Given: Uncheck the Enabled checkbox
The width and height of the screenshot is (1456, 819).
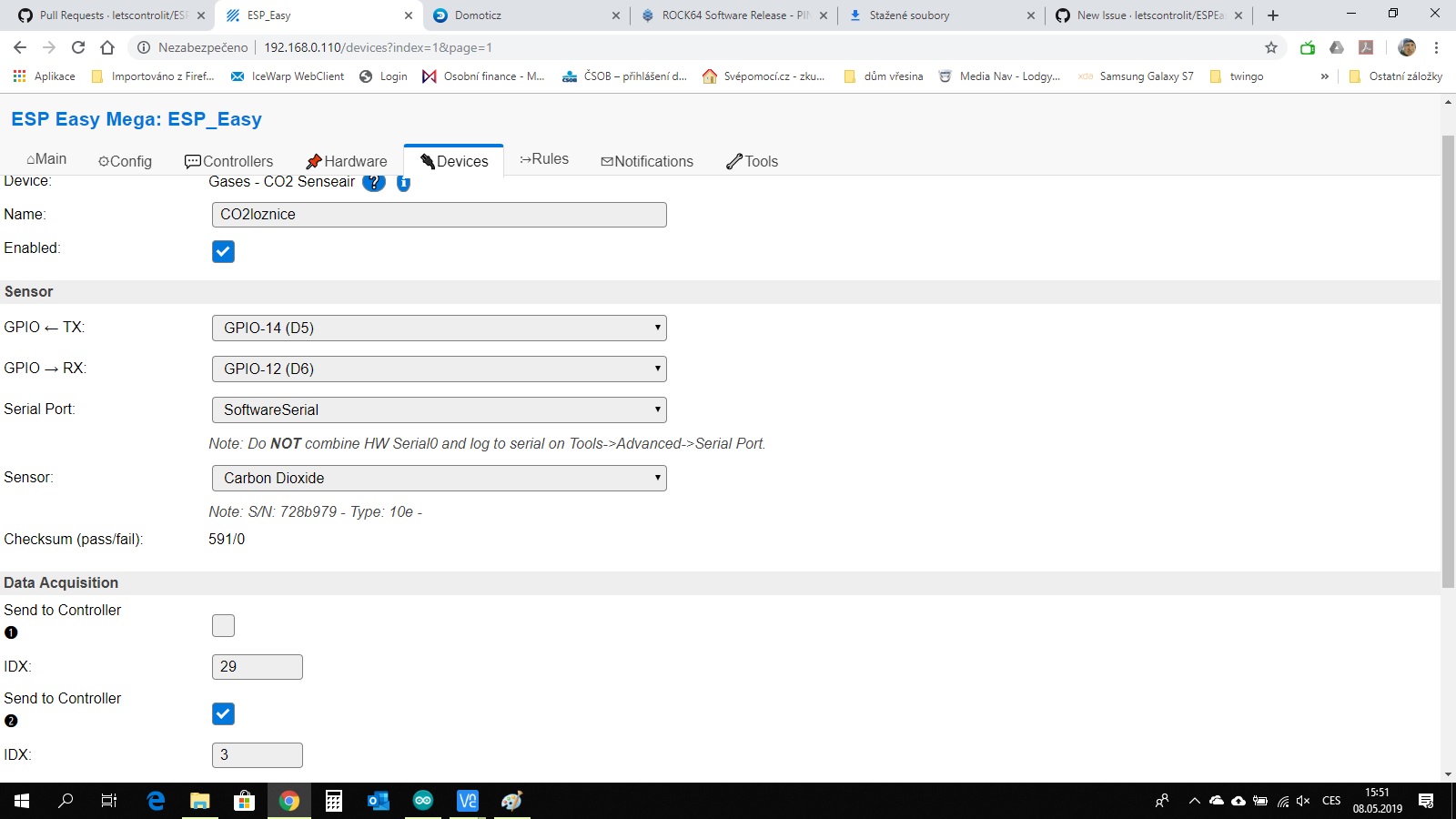Looking at the screenshot, I should click(223, 251).
